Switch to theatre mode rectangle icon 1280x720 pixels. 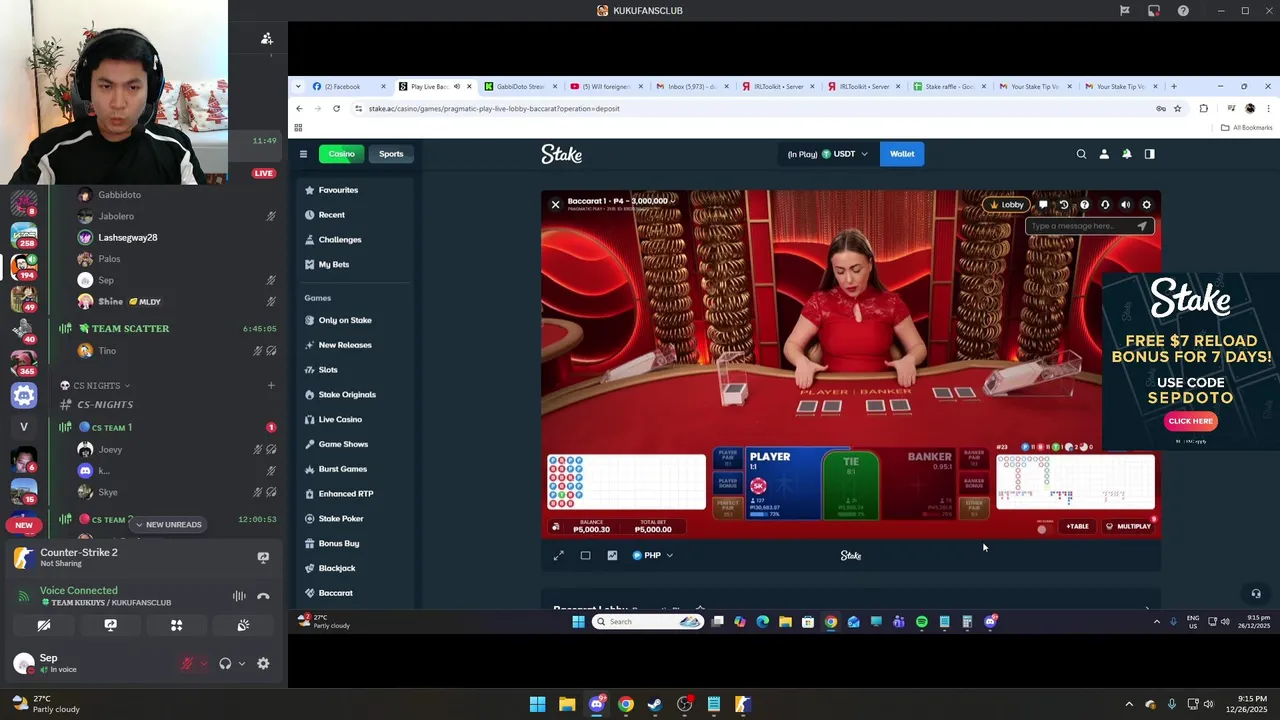click(586, 555)
